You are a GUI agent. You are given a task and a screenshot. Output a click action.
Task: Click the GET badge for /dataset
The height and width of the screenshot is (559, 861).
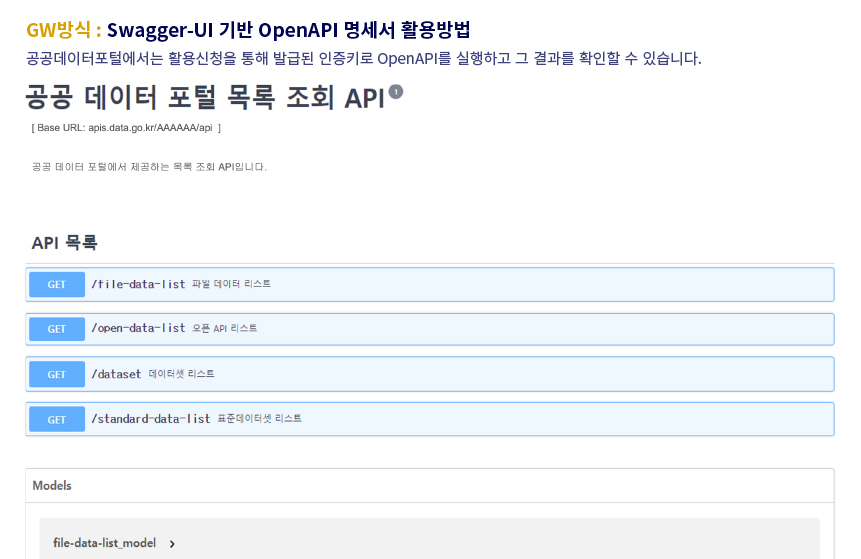pos(57,374)
